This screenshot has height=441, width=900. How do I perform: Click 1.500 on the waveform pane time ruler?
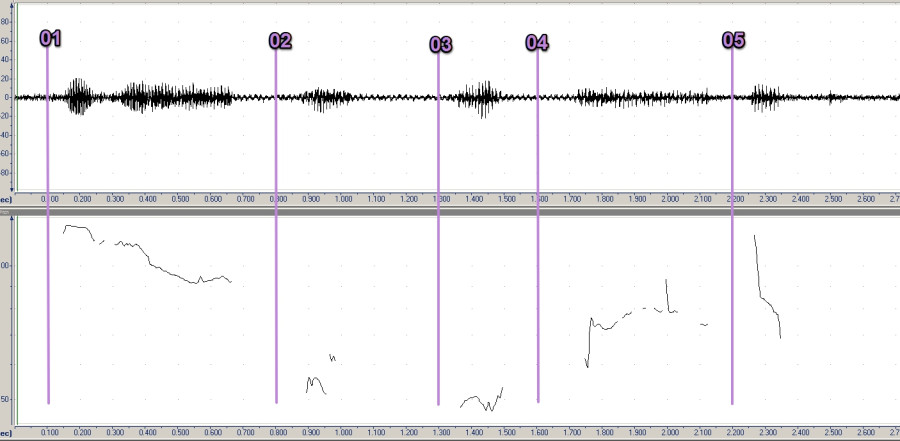coord(507,199)
